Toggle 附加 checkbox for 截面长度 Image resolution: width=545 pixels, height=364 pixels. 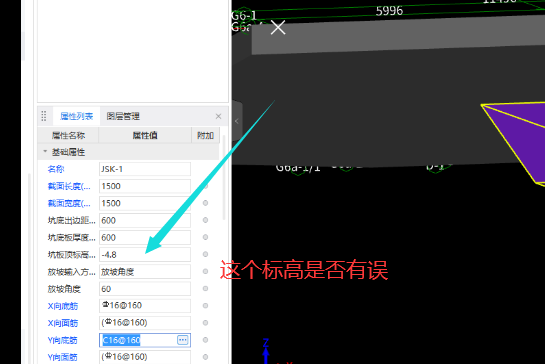[x=205, y=186]
